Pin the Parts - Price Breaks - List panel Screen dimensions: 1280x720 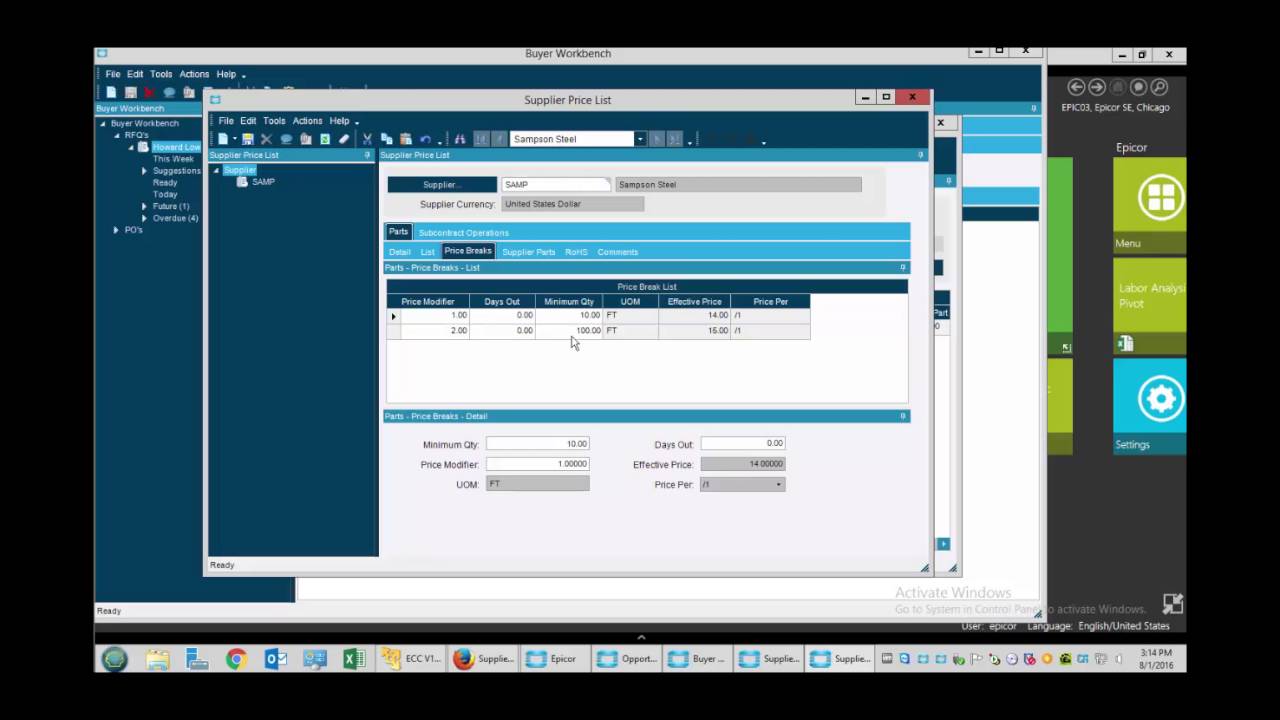click(x=903, y=268)
